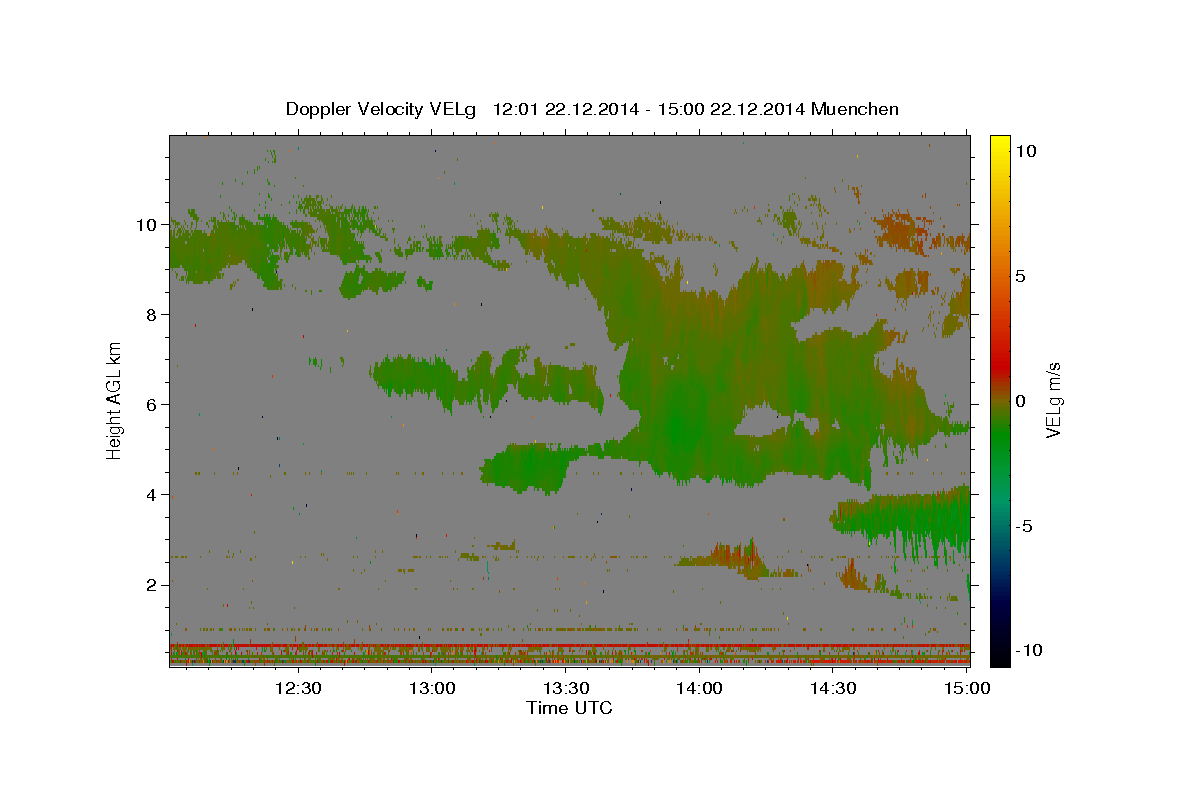This screenshot has width=1200, height=800.
Task: Click the colorbar tick label 0
Action: pos(1022,401)
